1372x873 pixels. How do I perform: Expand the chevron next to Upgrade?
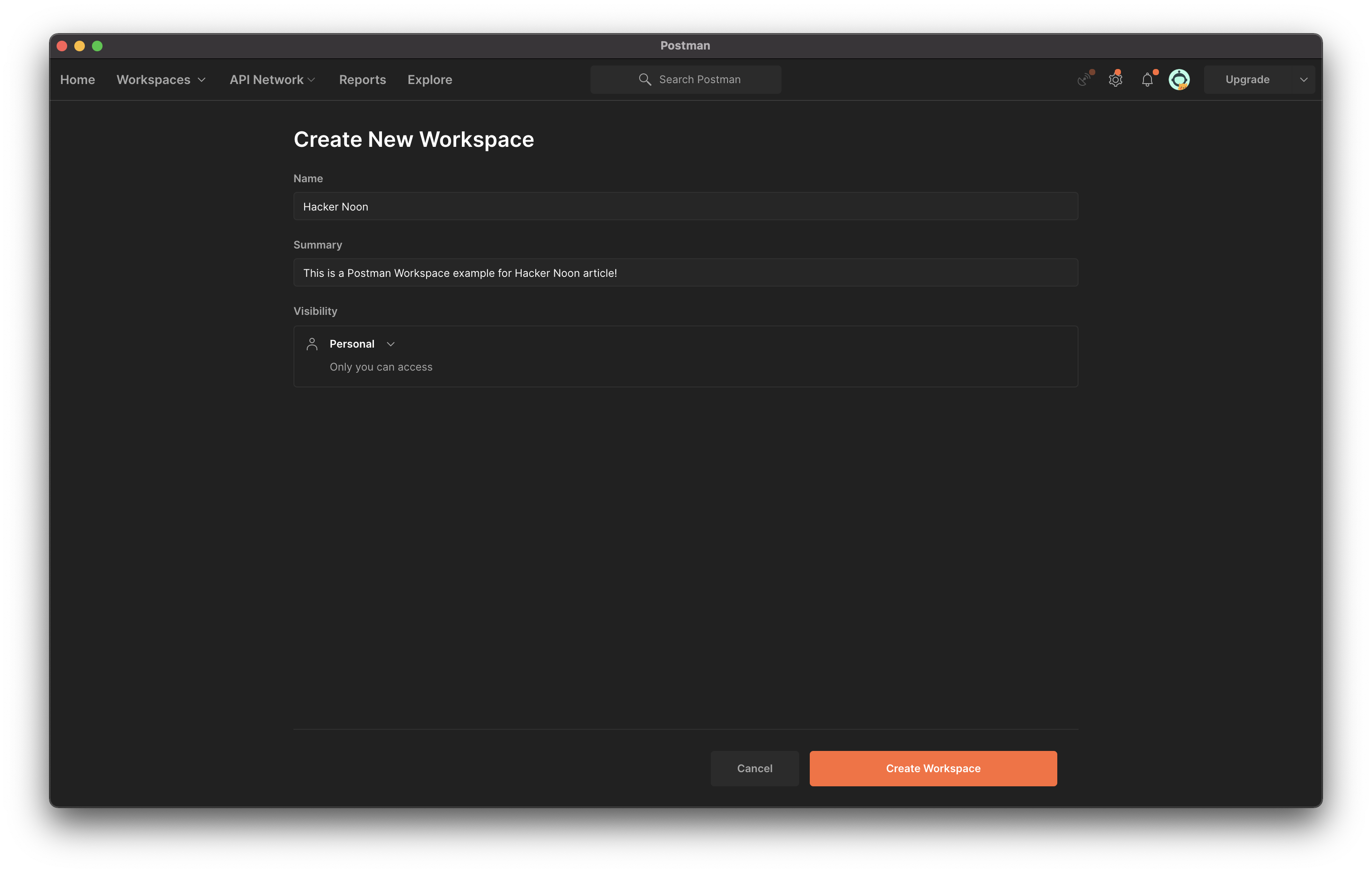point(1304,79)
